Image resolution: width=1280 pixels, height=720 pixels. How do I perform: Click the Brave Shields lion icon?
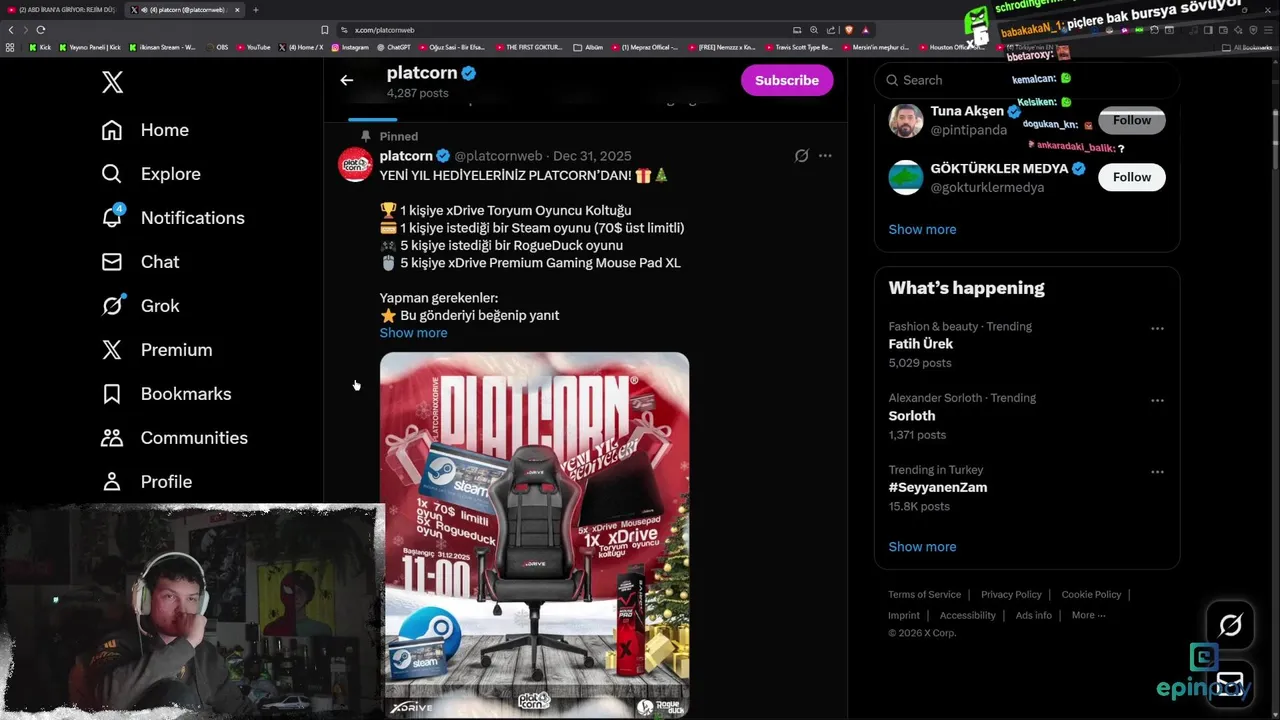(848, 30)
